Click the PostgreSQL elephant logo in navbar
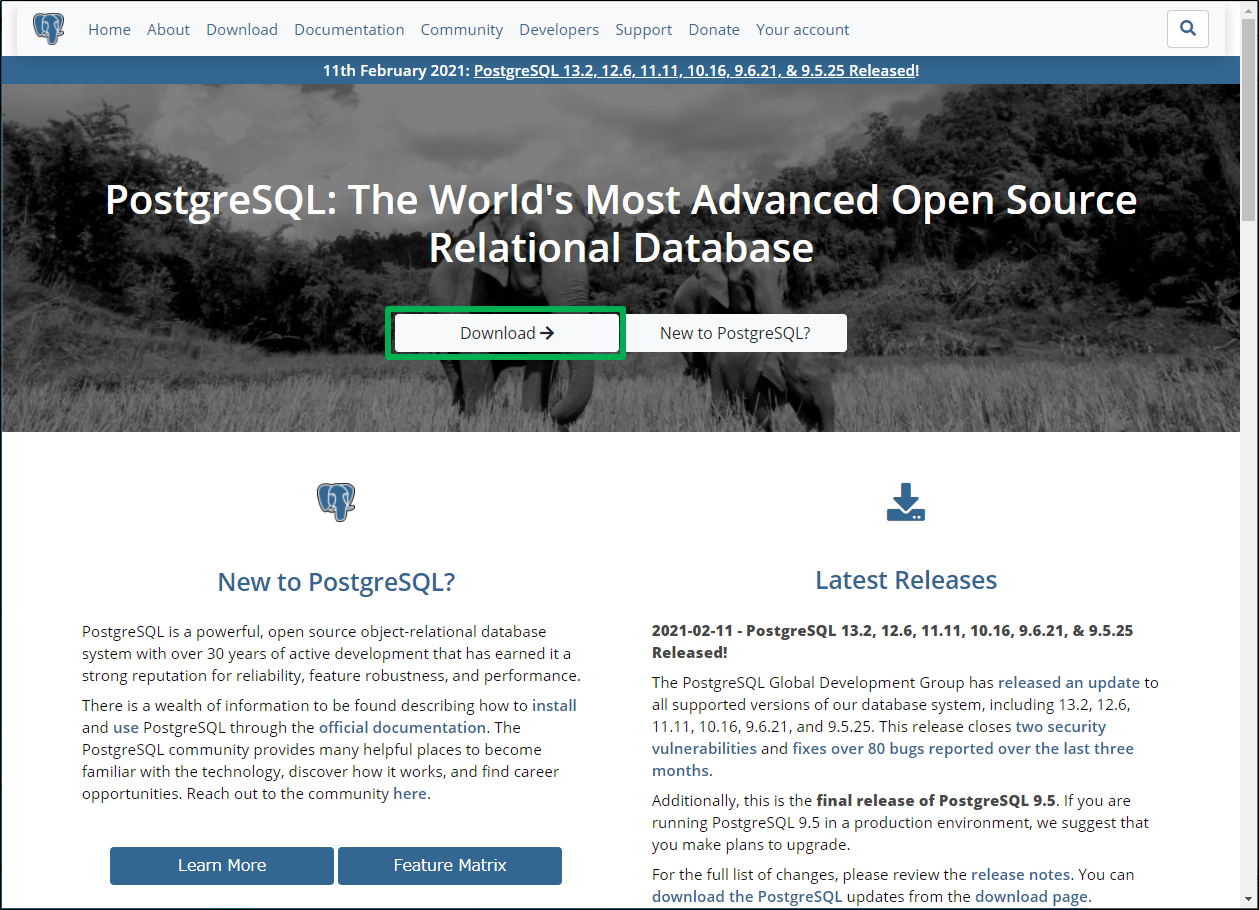1259x910 pixels. (48, 29)
